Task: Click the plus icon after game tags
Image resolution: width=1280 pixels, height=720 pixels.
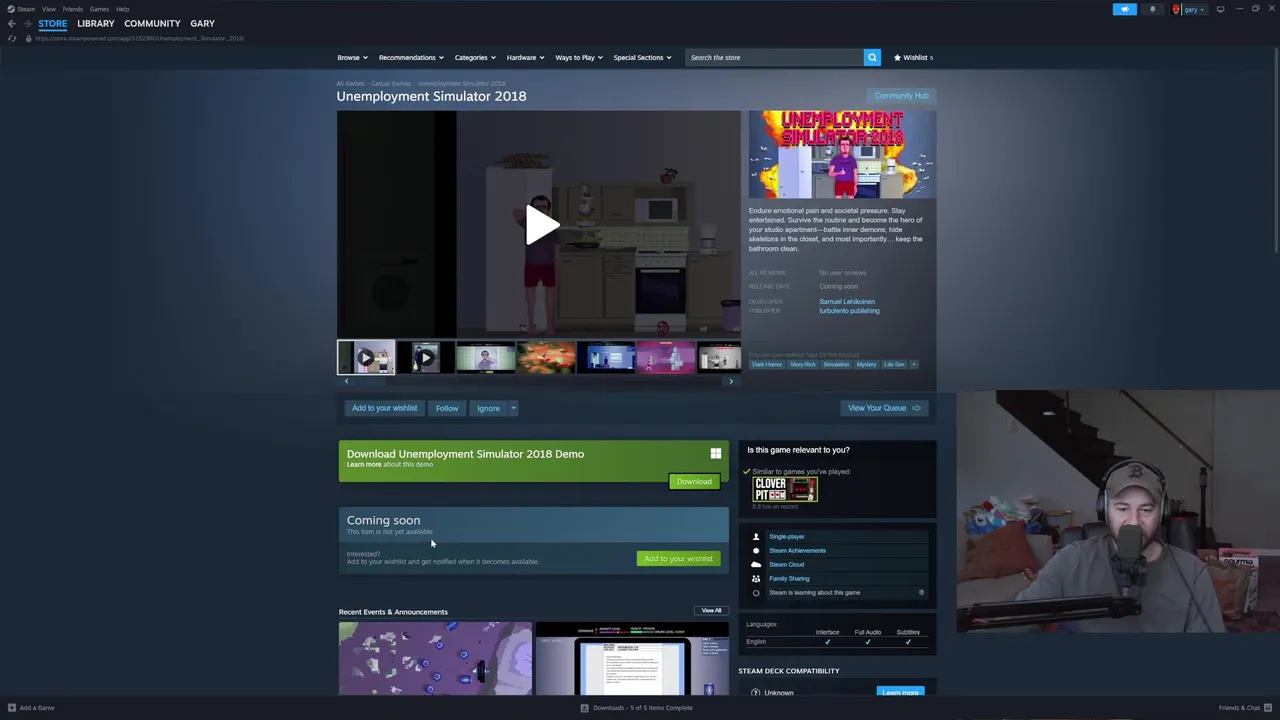Action: pos(913,364)
